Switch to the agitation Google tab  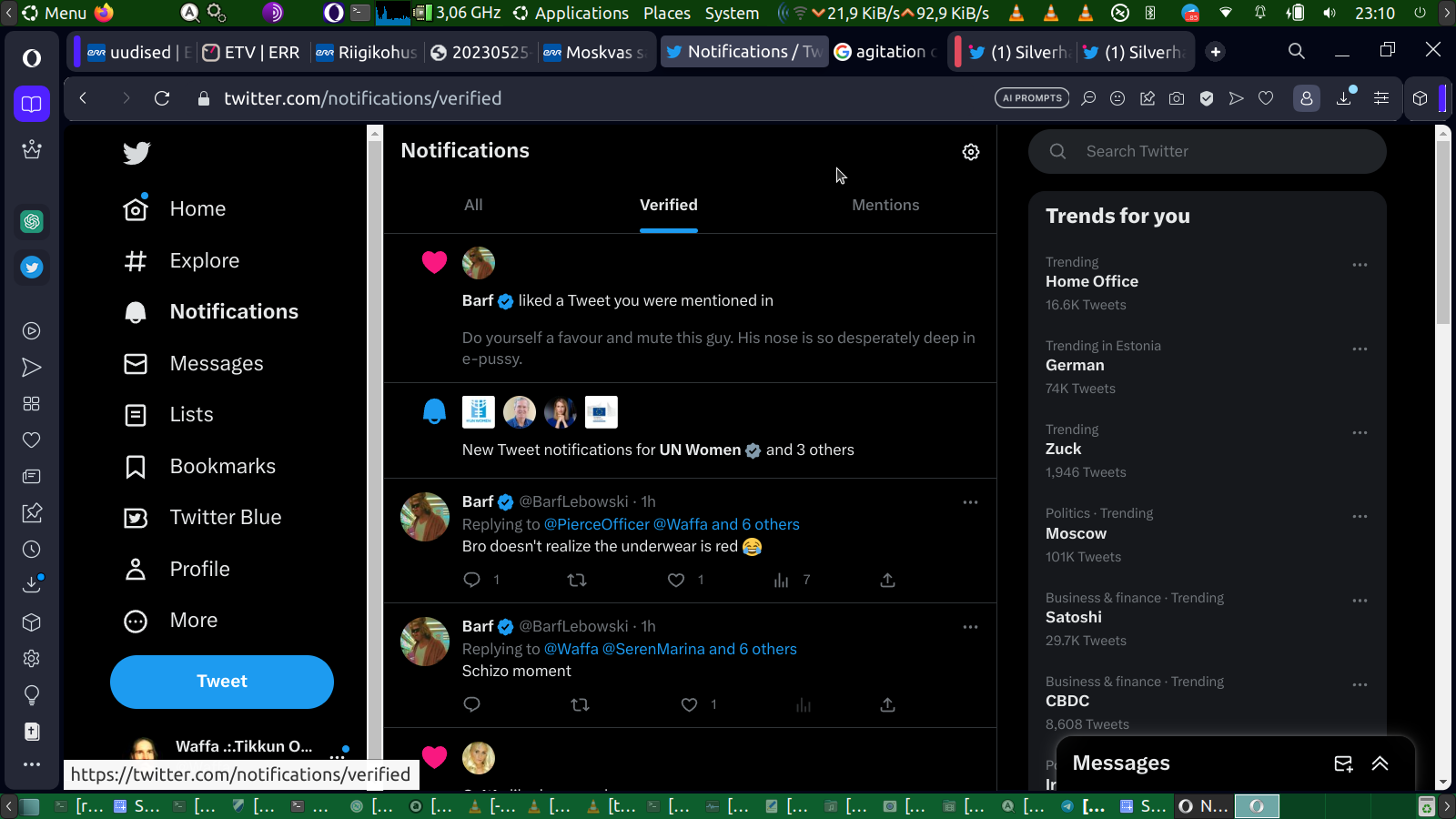click(886, 52)
